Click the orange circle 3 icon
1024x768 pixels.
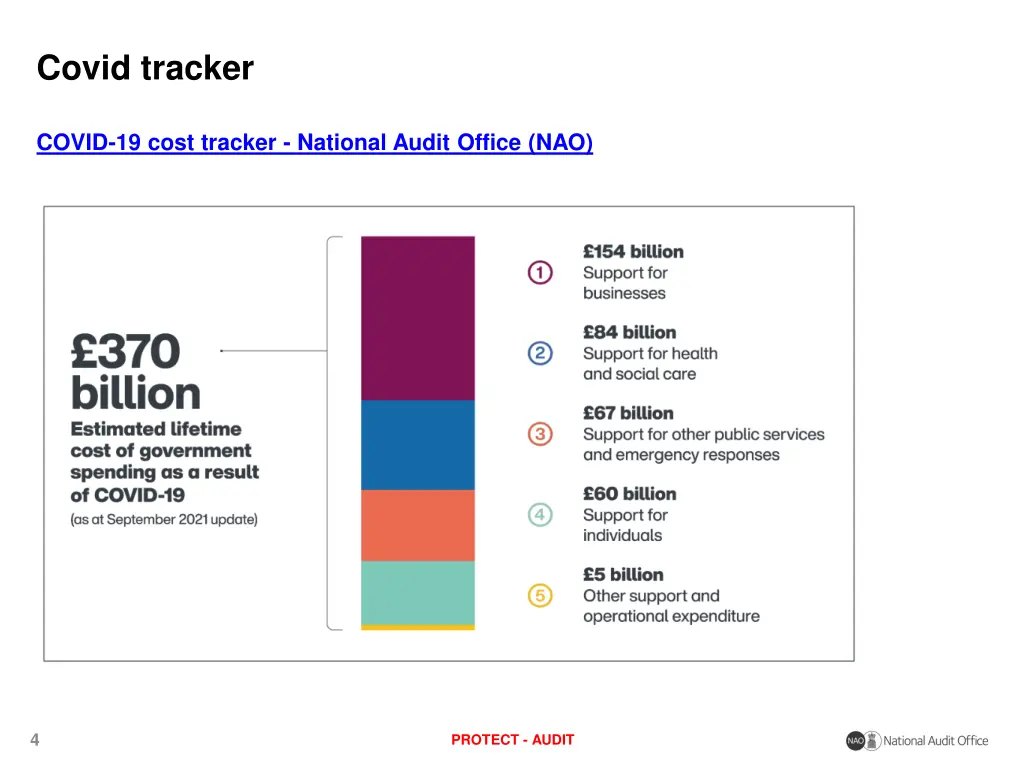pos(540,434)
